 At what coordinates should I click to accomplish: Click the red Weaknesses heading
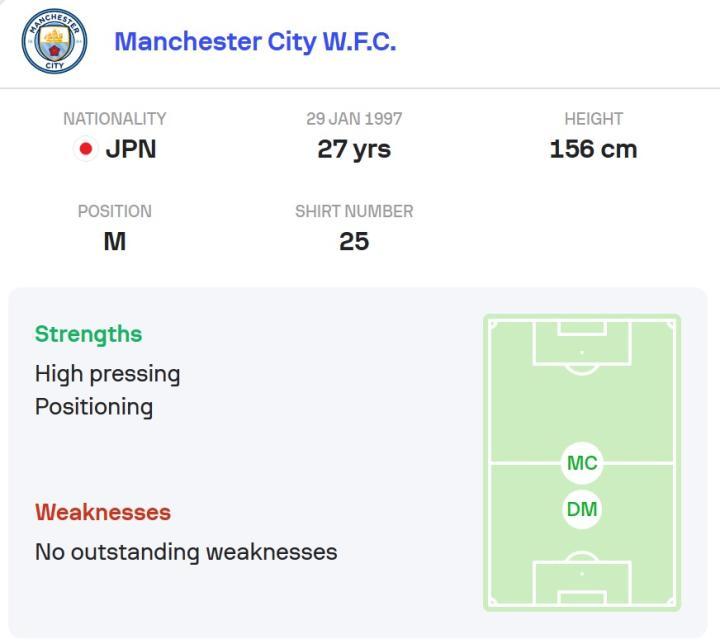(x=103, y=512)
